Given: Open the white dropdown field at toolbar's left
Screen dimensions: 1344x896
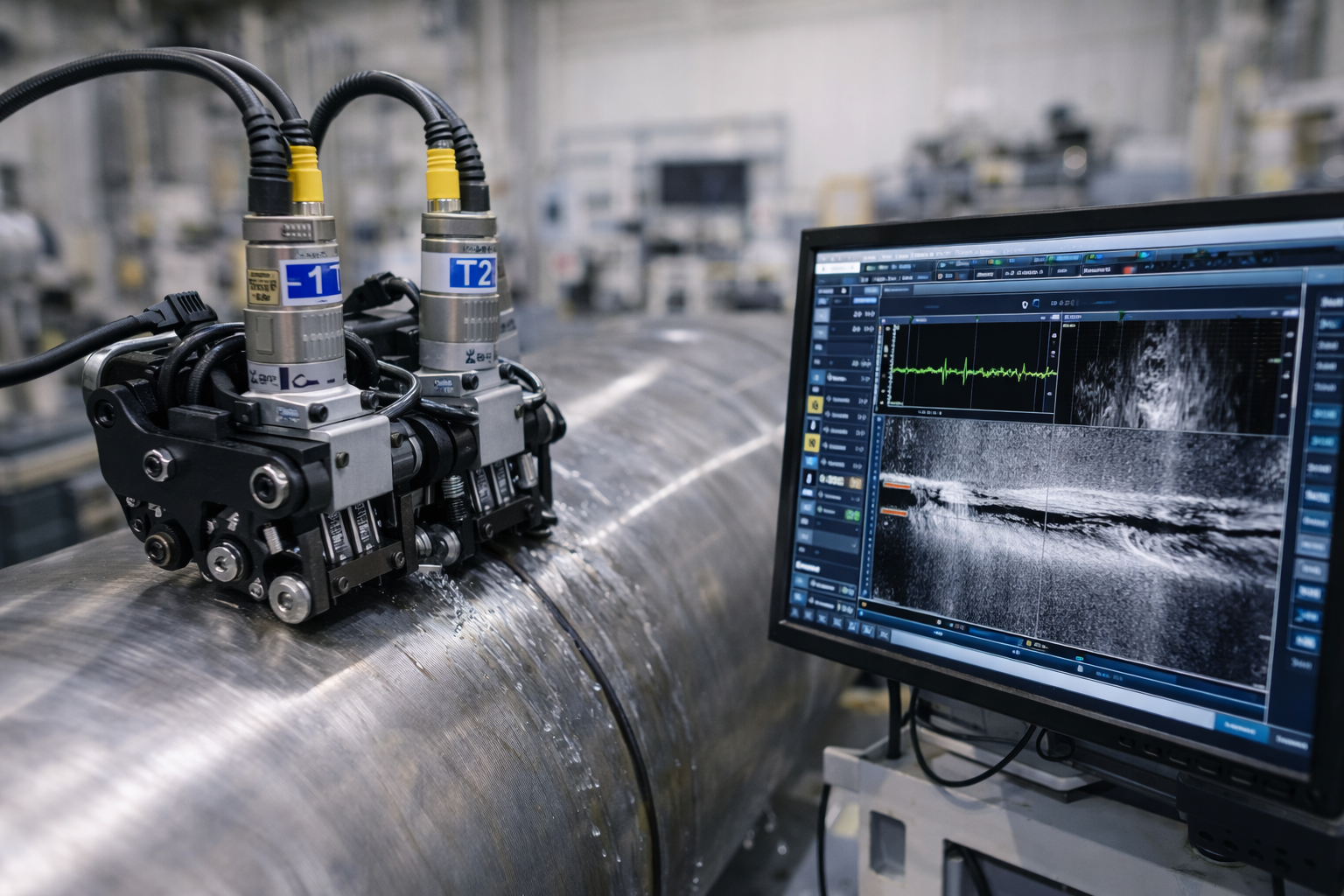Looking at the screenshot, I should (836, 267).
